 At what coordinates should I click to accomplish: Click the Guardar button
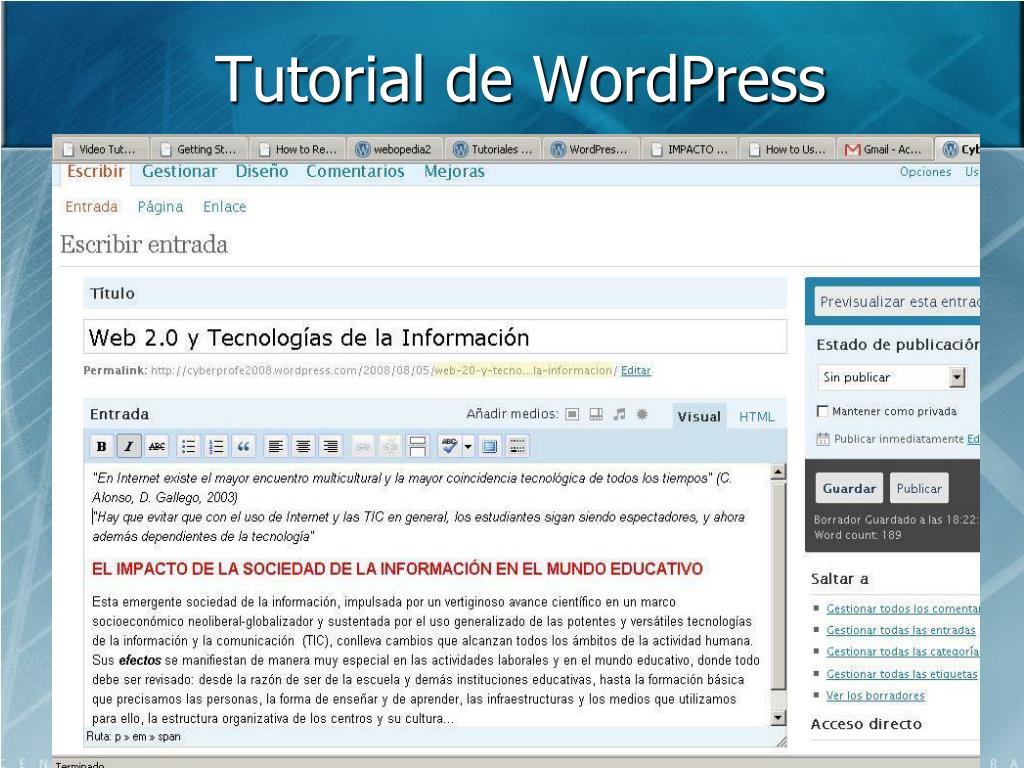coord(849,488)
